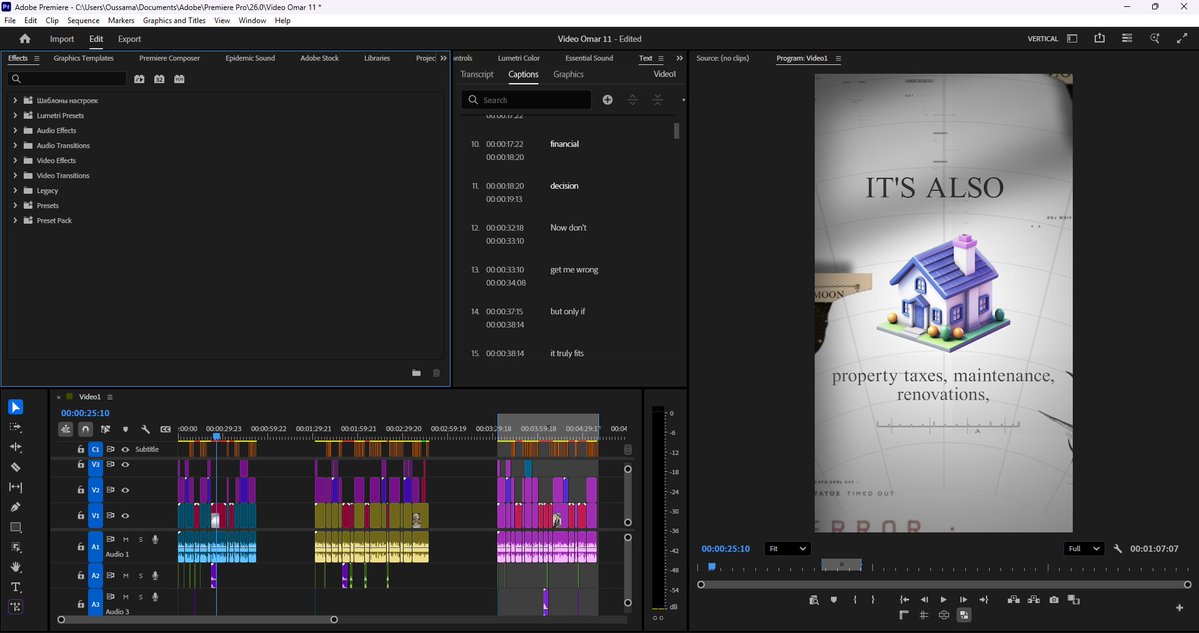Select the Track Select Forward tool
This screenshot has width=1199, height=633.
click(x=16, y=427)
